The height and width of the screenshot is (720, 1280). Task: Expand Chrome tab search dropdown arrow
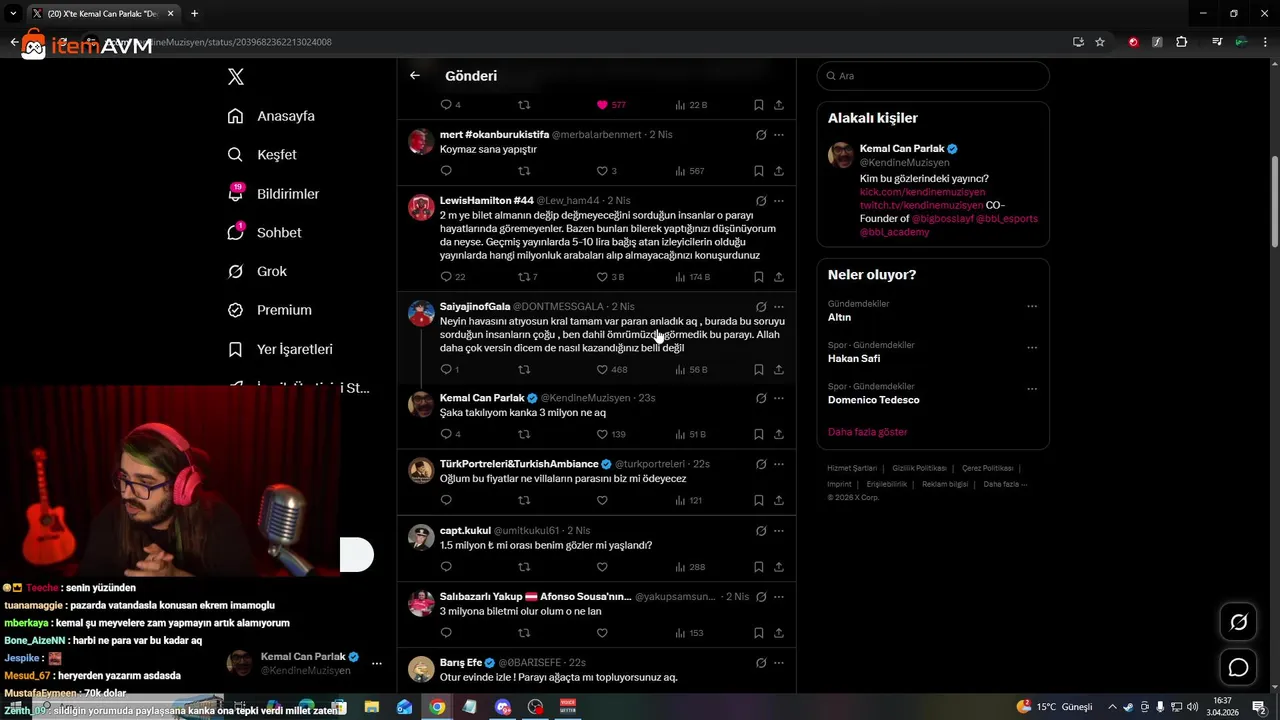pyautogui.click(x=13, y=14)
